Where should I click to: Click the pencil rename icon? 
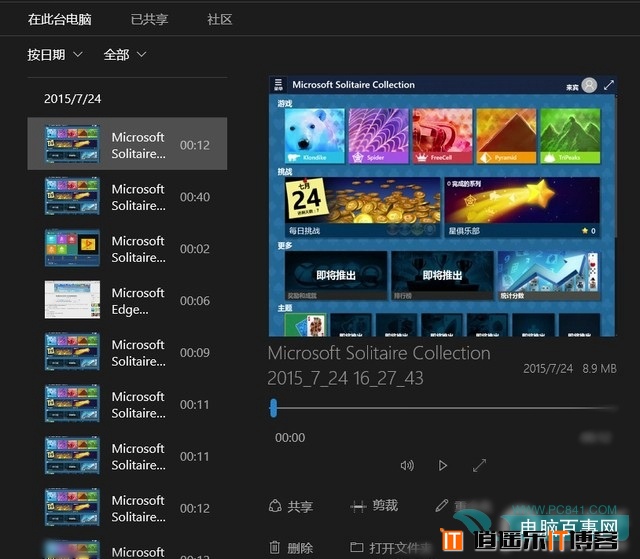(x=442, y=506)
